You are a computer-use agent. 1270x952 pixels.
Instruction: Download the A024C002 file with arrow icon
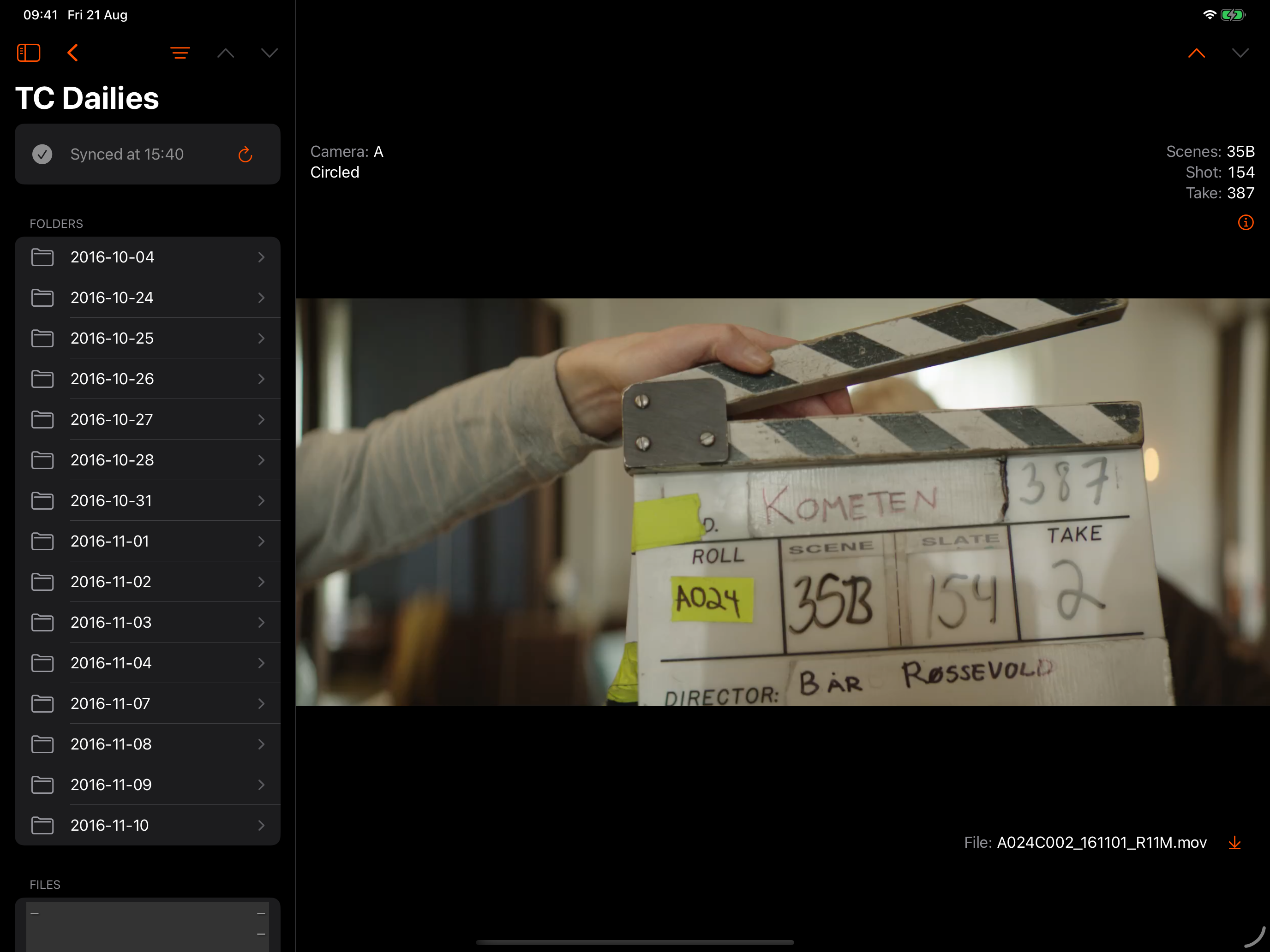pos(1234,842)
